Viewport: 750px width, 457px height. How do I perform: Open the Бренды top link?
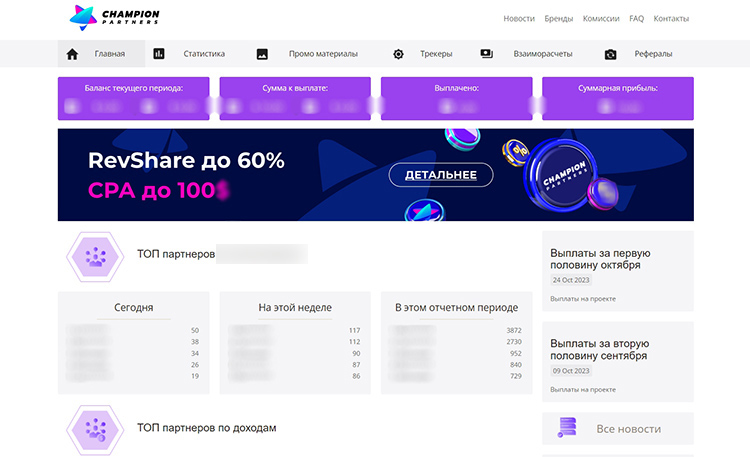(x=559, y=18)
